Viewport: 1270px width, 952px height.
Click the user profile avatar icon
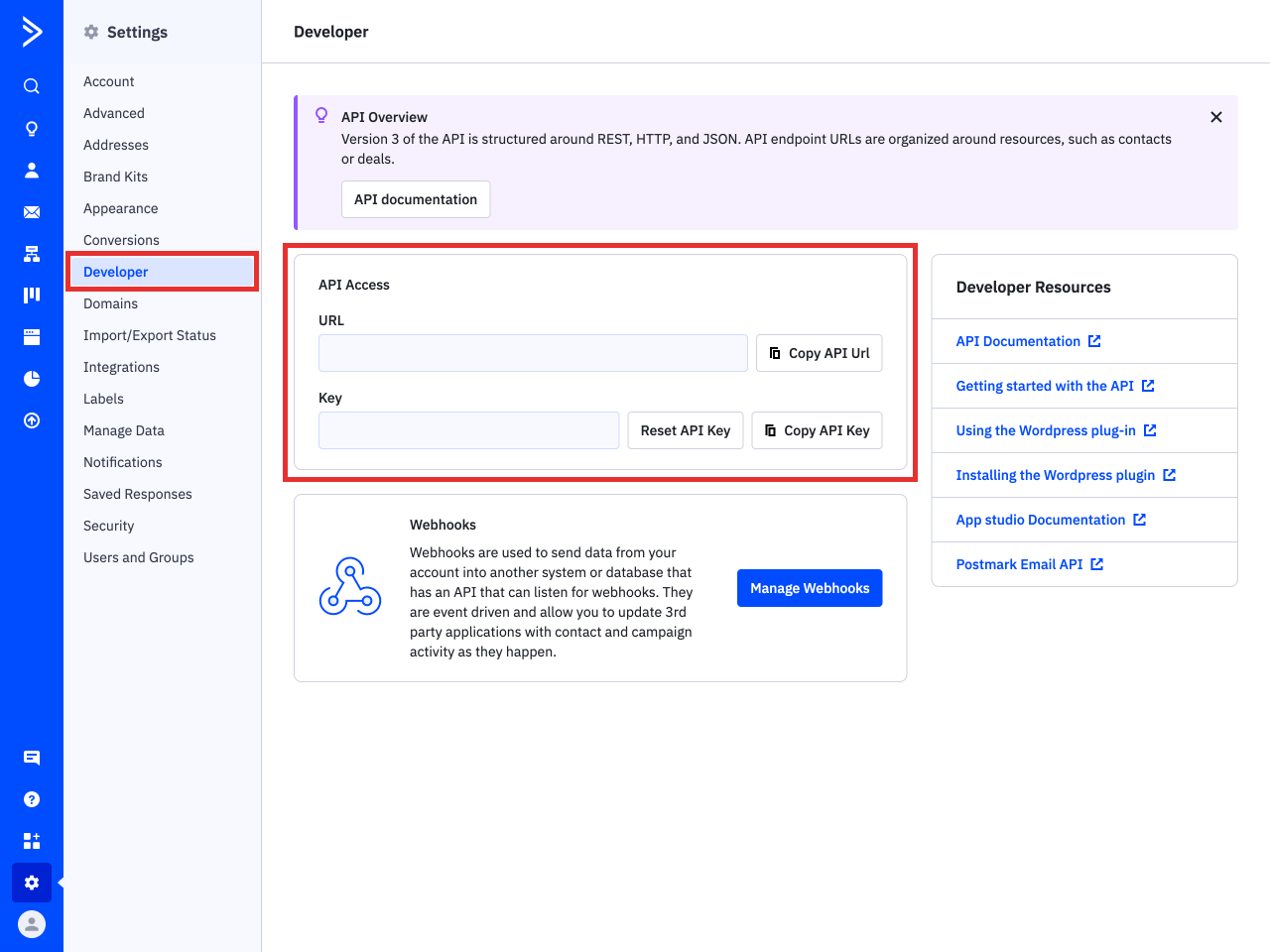[32, 924]
